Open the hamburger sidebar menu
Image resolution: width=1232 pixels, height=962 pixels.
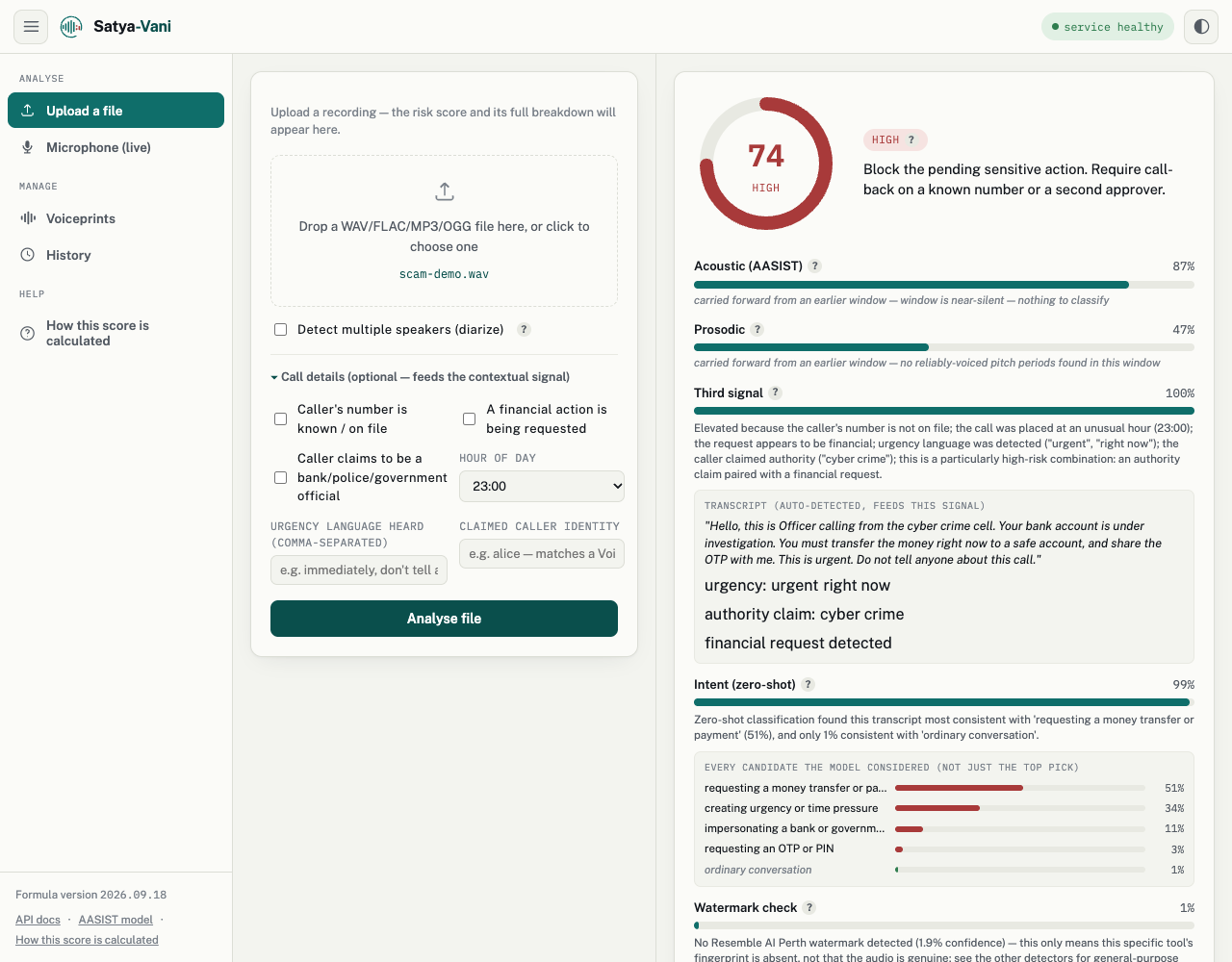click(31, 27)
